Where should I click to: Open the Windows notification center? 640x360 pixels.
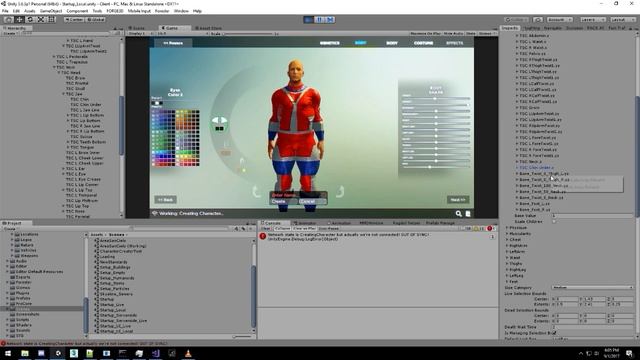[629, 353]
